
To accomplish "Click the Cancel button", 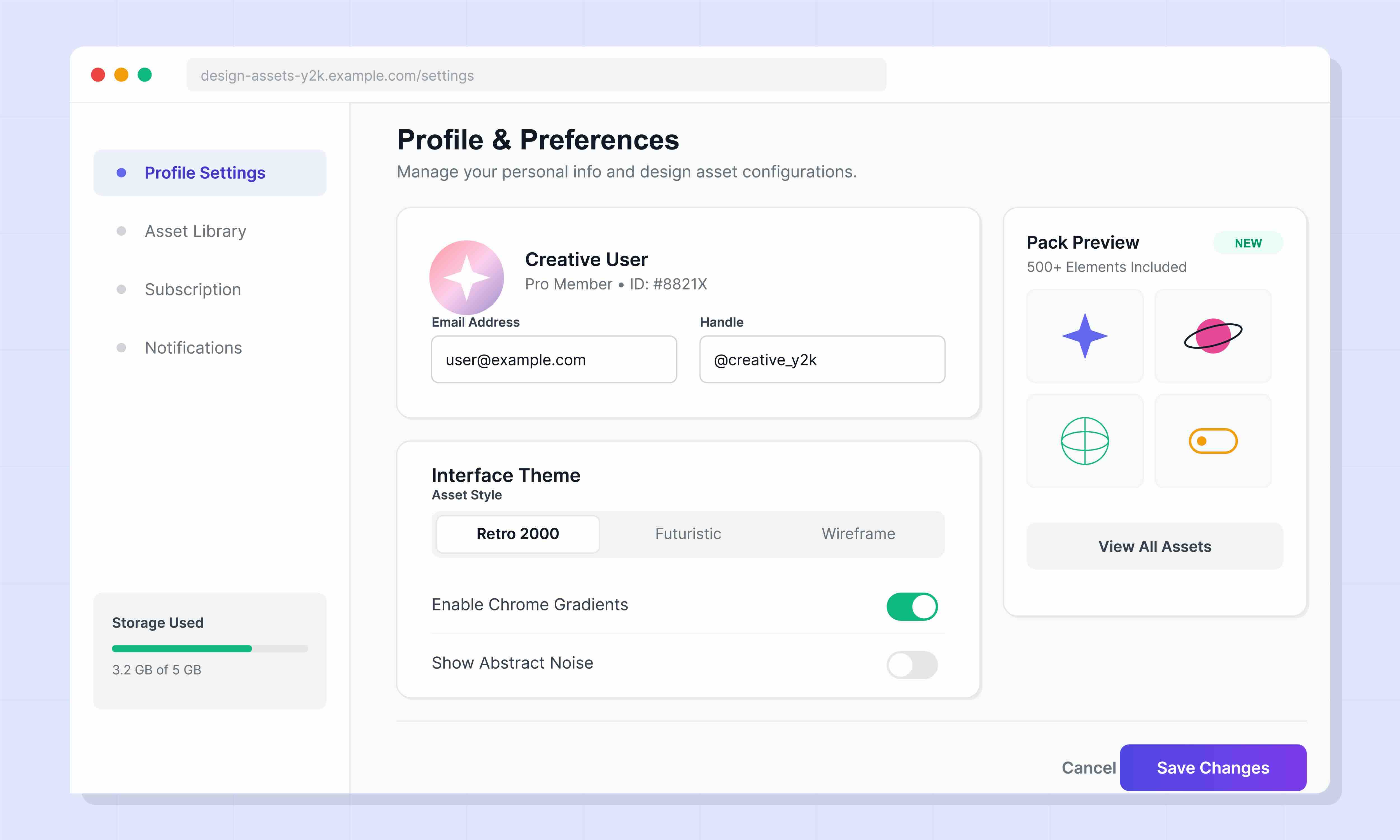I will 1088,767.
